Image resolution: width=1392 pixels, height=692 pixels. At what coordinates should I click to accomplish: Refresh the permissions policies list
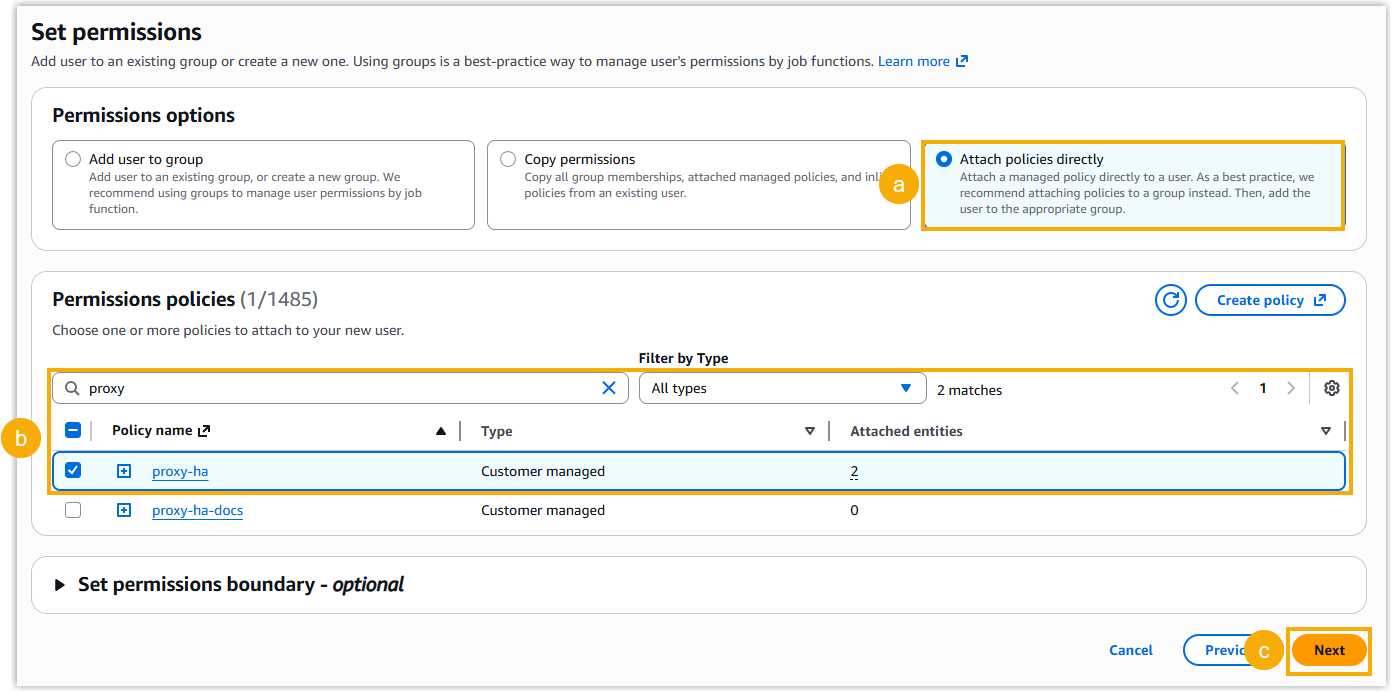[1170, 300]
